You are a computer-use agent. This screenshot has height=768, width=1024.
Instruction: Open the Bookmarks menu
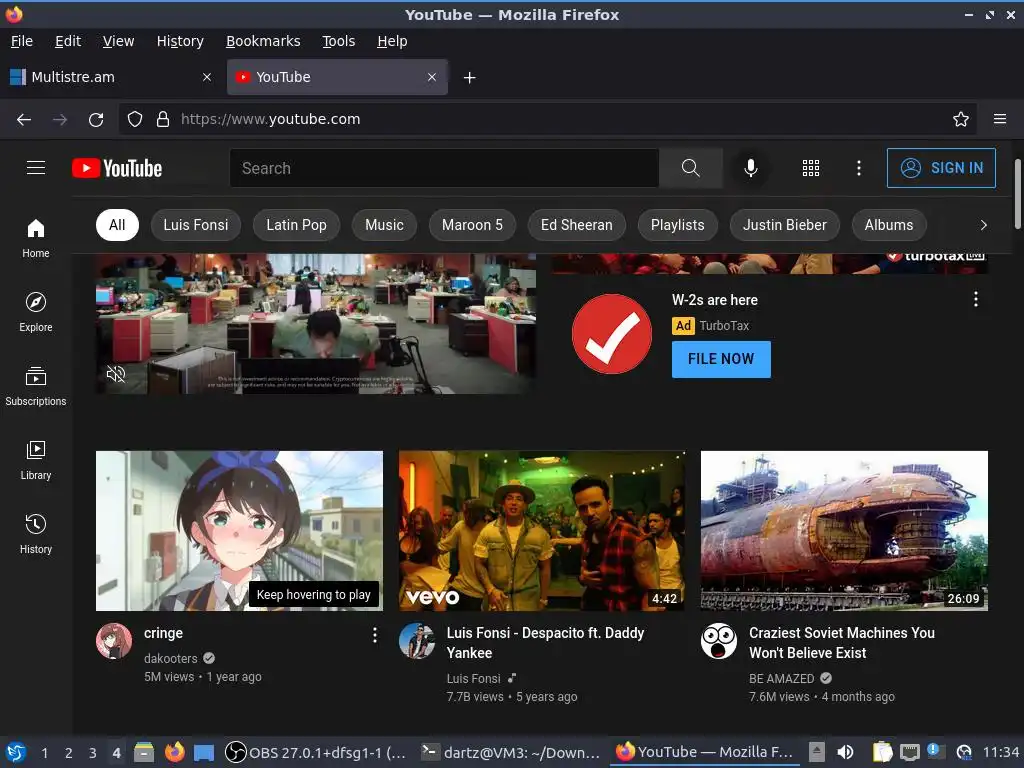[263, 41]
